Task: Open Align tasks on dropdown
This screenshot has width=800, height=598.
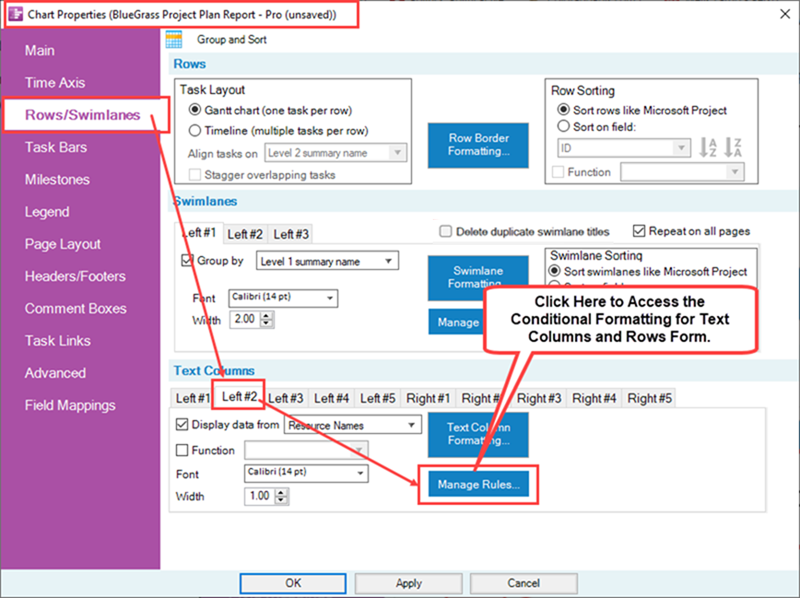Action: [335, 153]
